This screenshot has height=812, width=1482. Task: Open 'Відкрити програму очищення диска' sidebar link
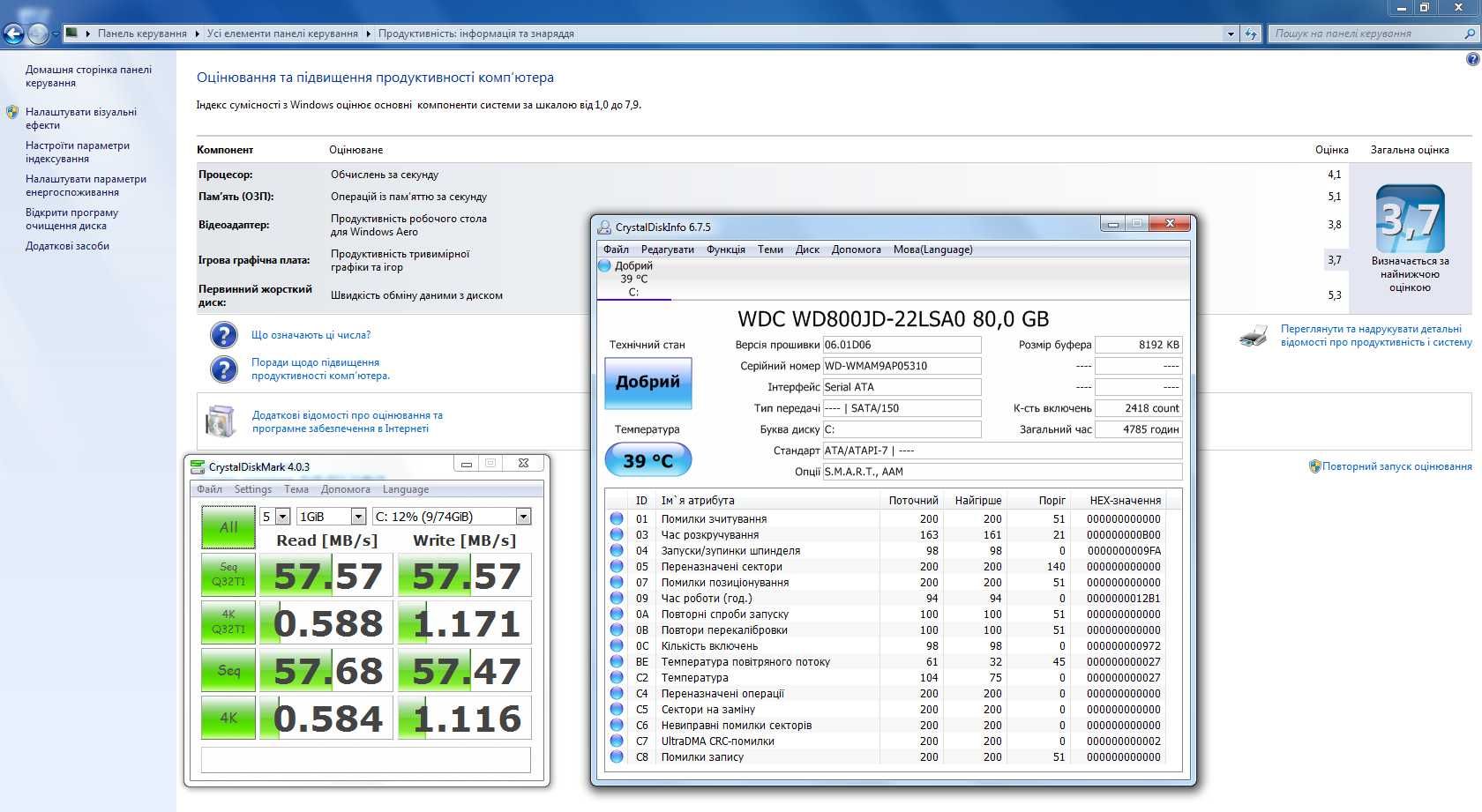(x=71, y=220)
